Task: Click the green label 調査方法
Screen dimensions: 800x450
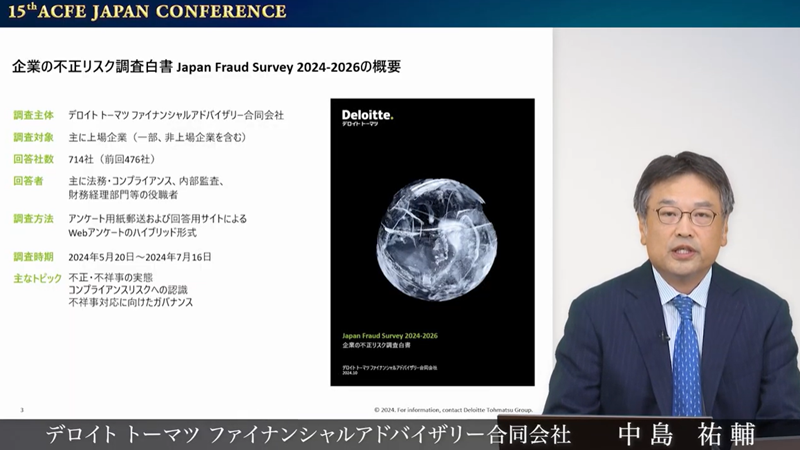Action: (x=33, y=219)
